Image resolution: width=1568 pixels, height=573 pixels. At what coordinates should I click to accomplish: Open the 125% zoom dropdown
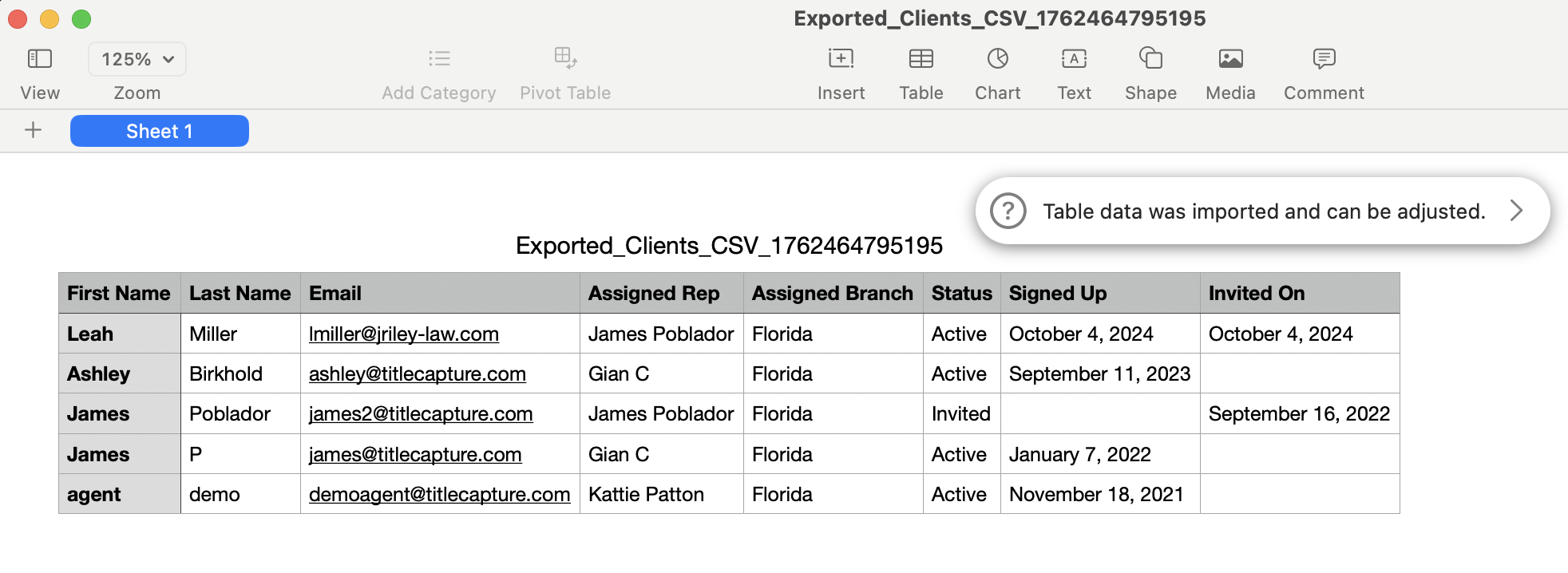tap(137, 59)
